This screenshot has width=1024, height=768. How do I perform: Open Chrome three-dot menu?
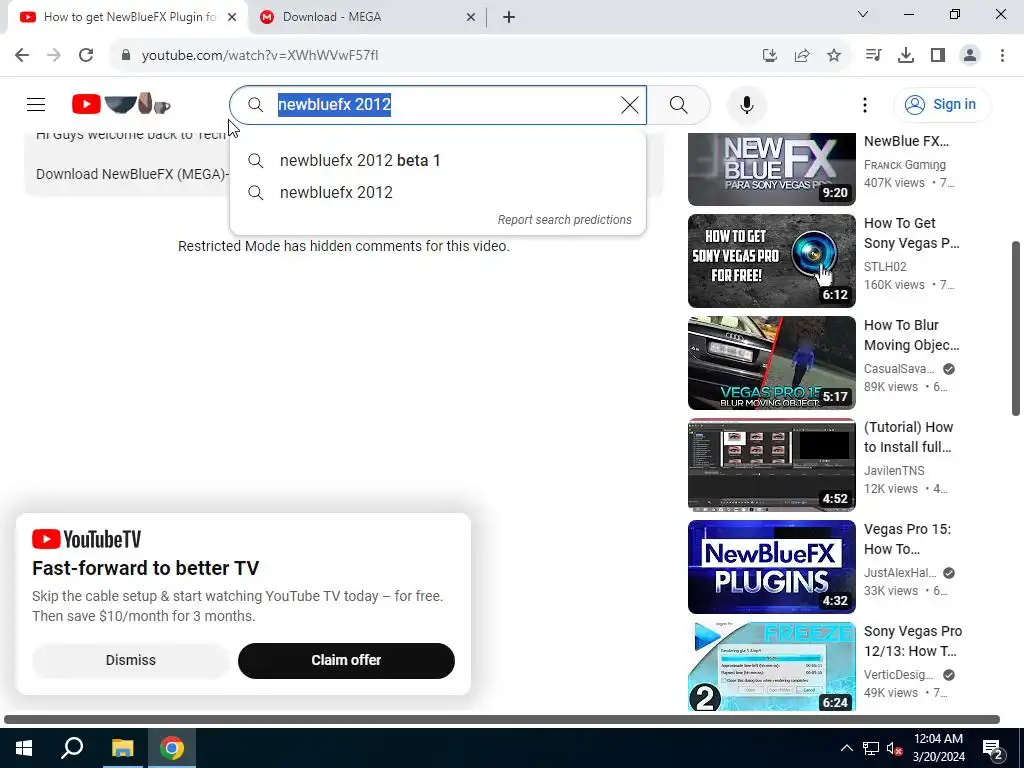point(1002,56)
